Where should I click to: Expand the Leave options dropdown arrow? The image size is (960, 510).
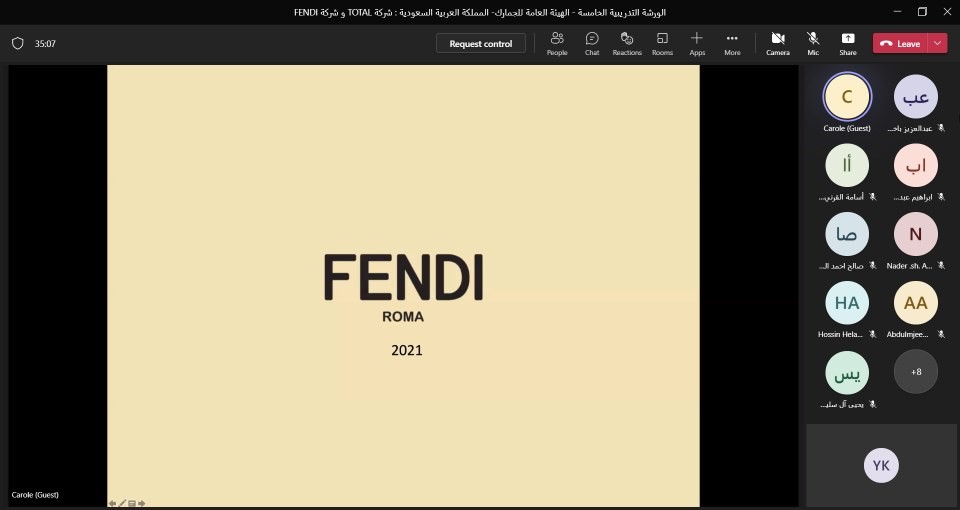(937, 43)
